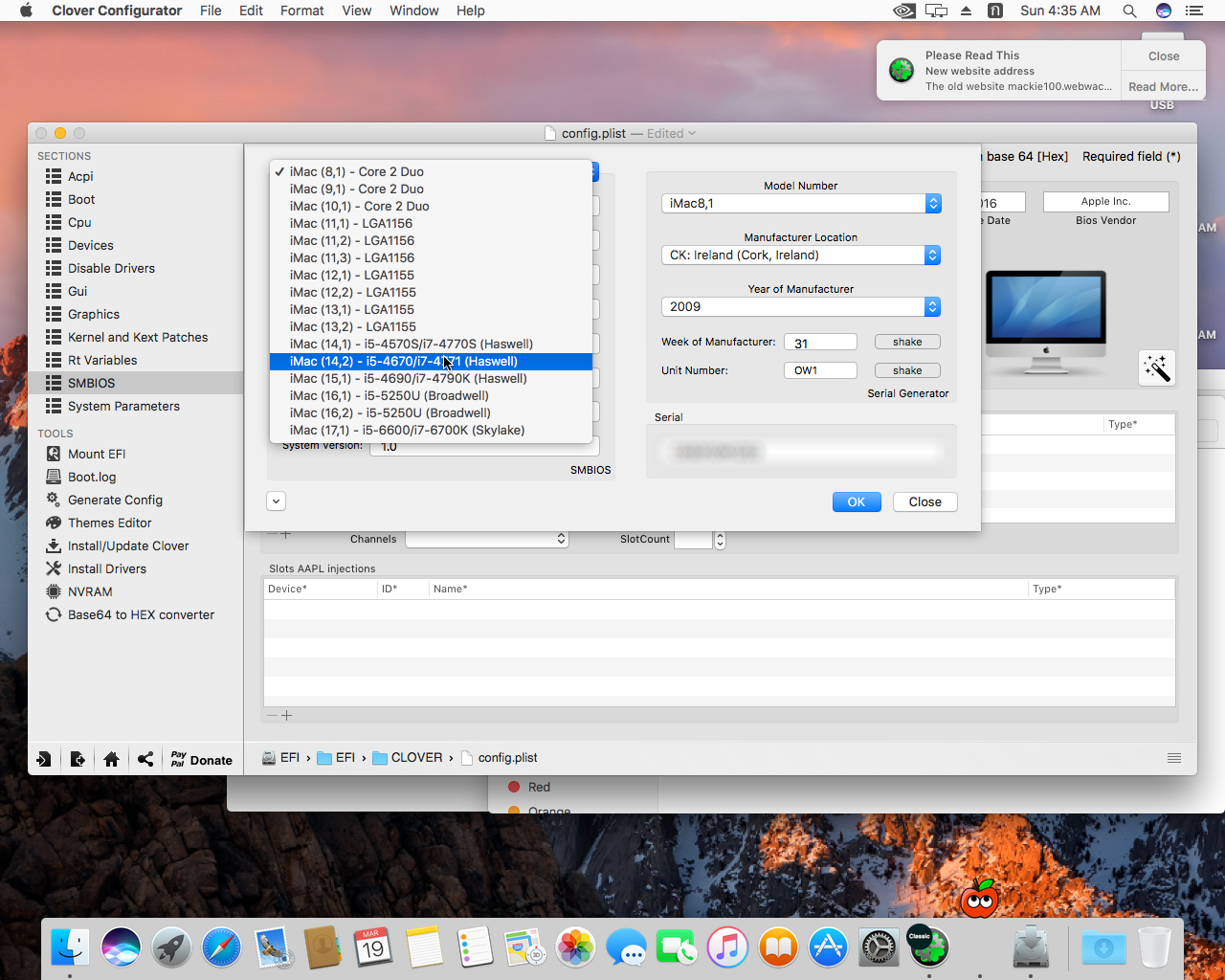Click the serial number field
Image resolution: width=1225 pixels, height=980 pixels.
pyautogui.click(x=801, y=451)
